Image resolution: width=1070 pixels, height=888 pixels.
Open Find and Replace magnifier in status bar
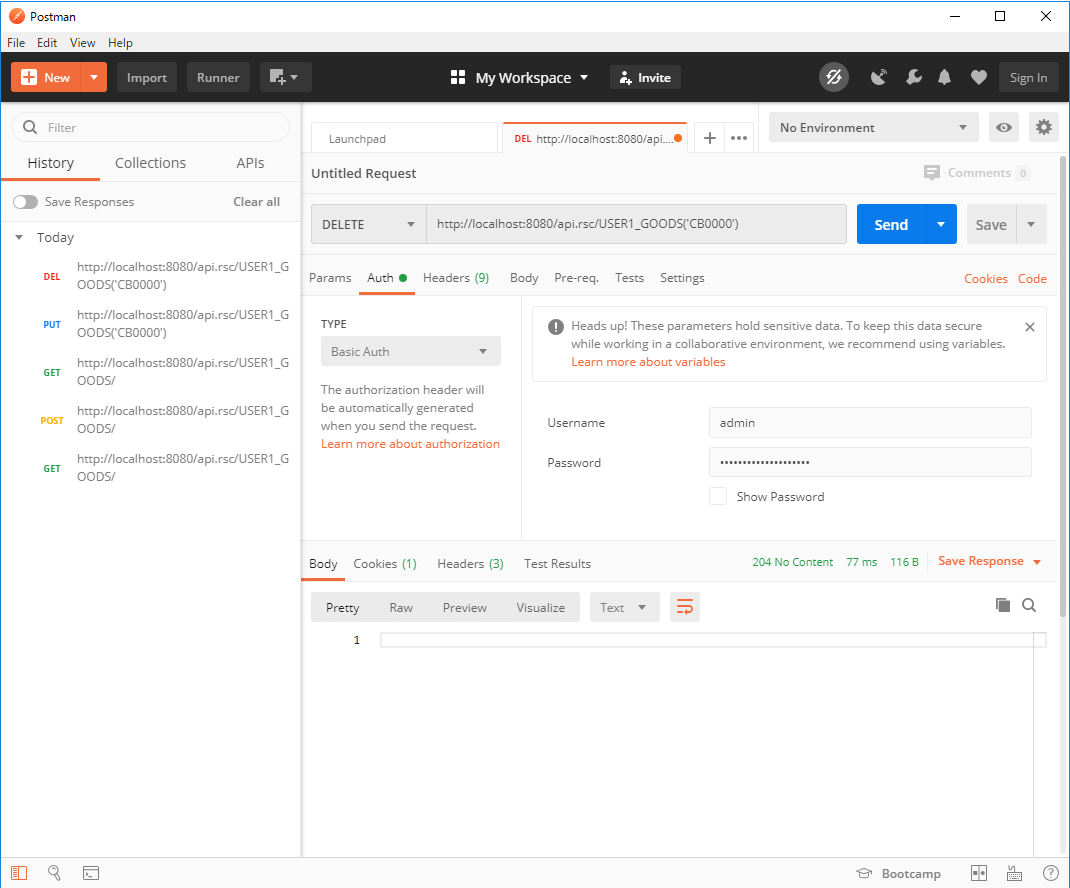[x=55, y=873]
